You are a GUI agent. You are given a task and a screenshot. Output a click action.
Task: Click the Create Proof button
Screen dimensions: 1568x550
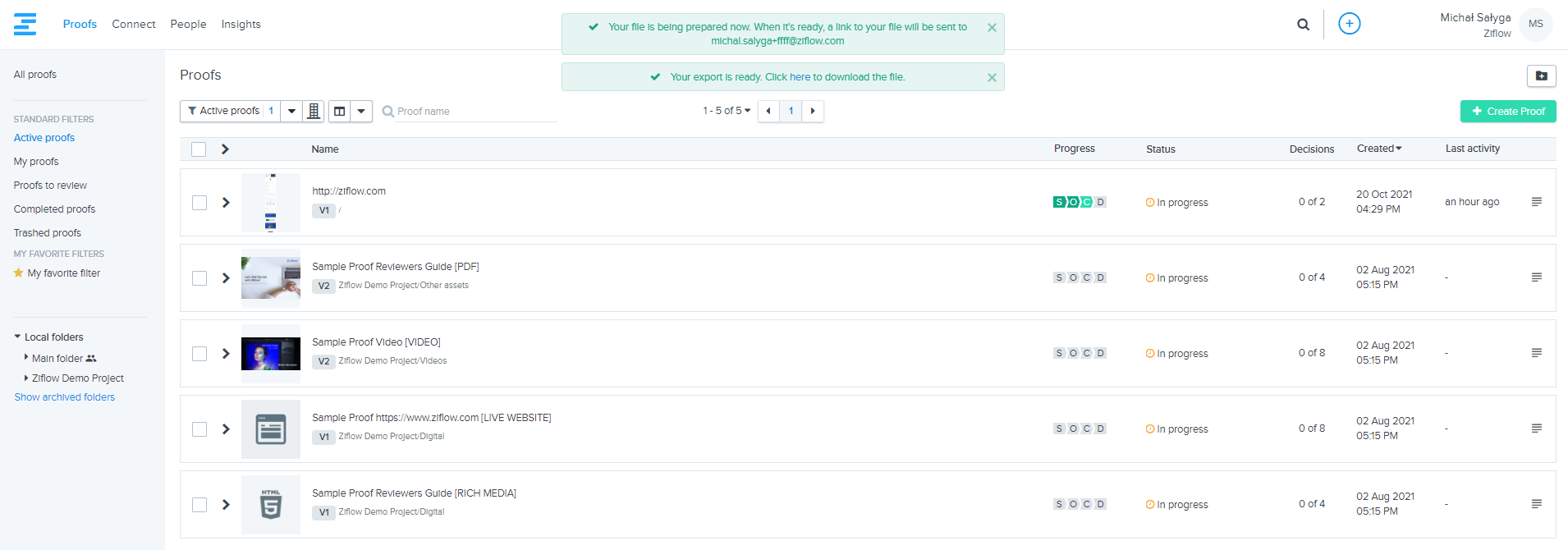1507,112
